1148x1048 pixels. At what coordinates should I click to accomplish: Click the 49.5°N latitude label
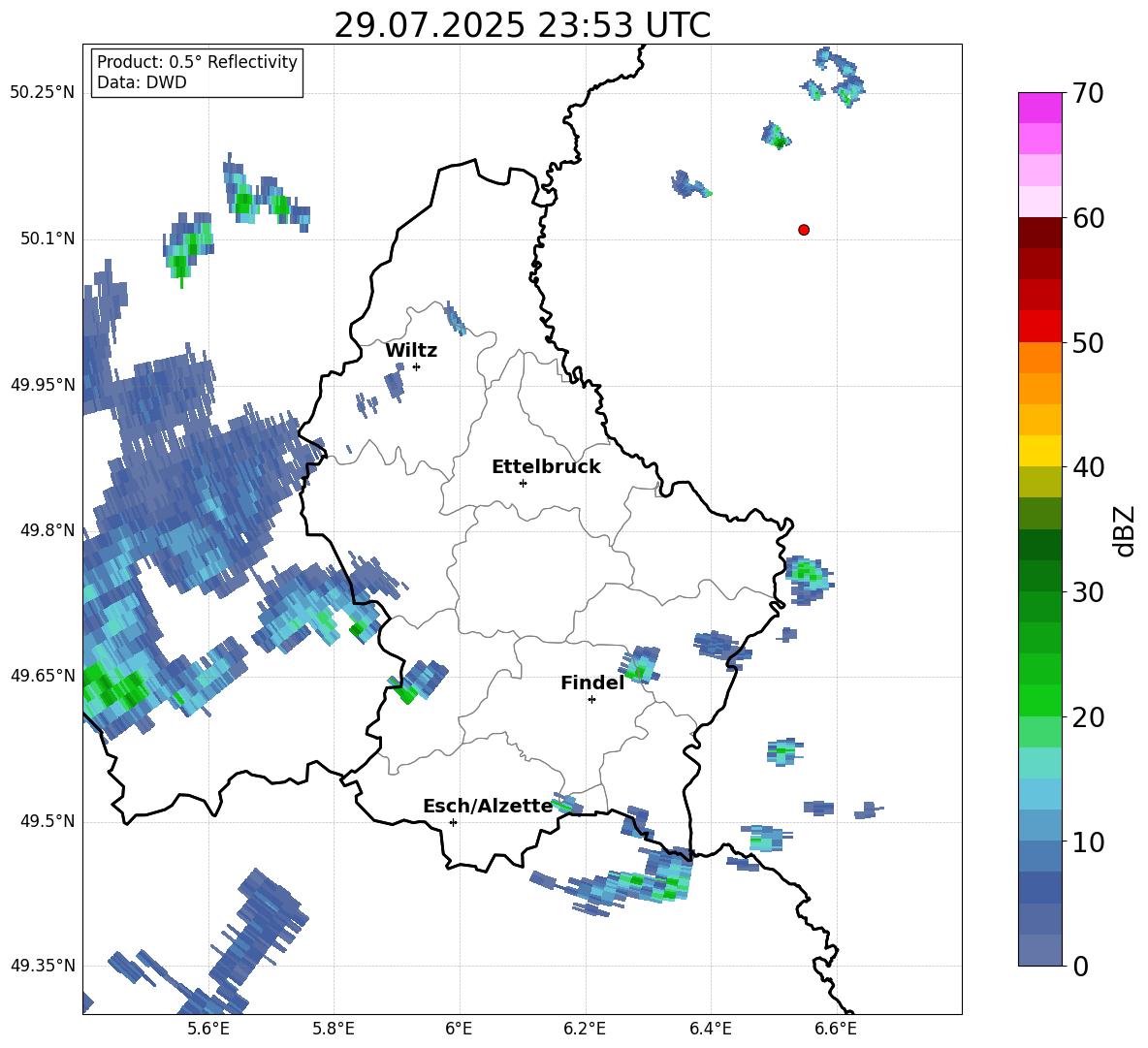pos(48,821)
